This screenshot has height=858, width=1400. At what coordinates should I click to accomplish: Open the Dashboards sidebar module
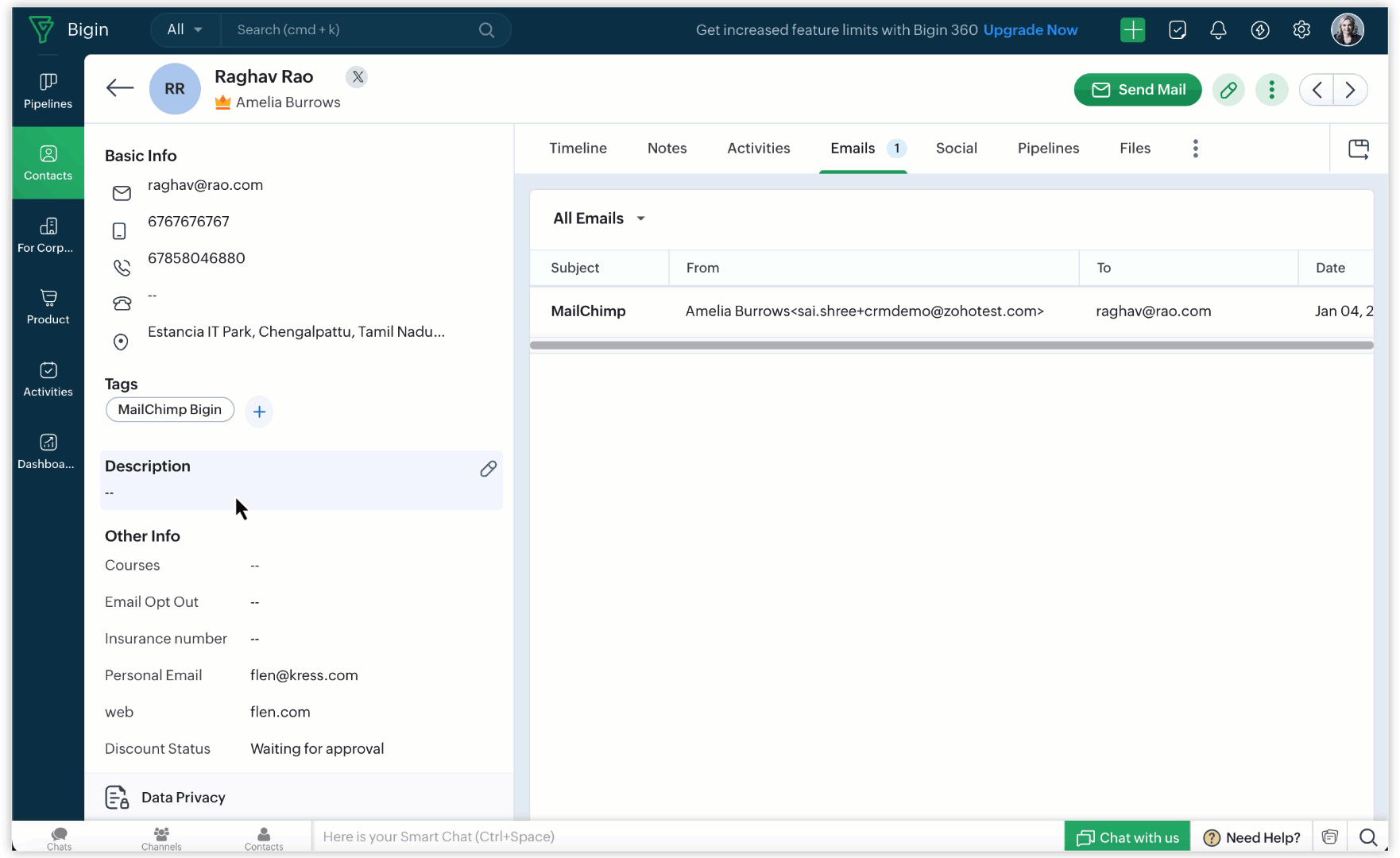tap(48, 452)
